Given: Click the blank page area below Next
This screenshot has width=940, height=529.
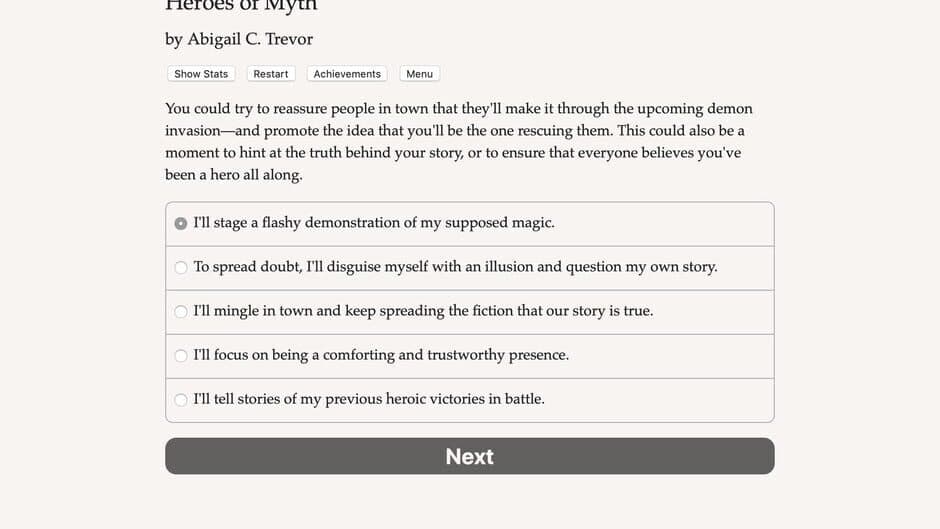Looking at the screenshot, I should coord(469,503).
